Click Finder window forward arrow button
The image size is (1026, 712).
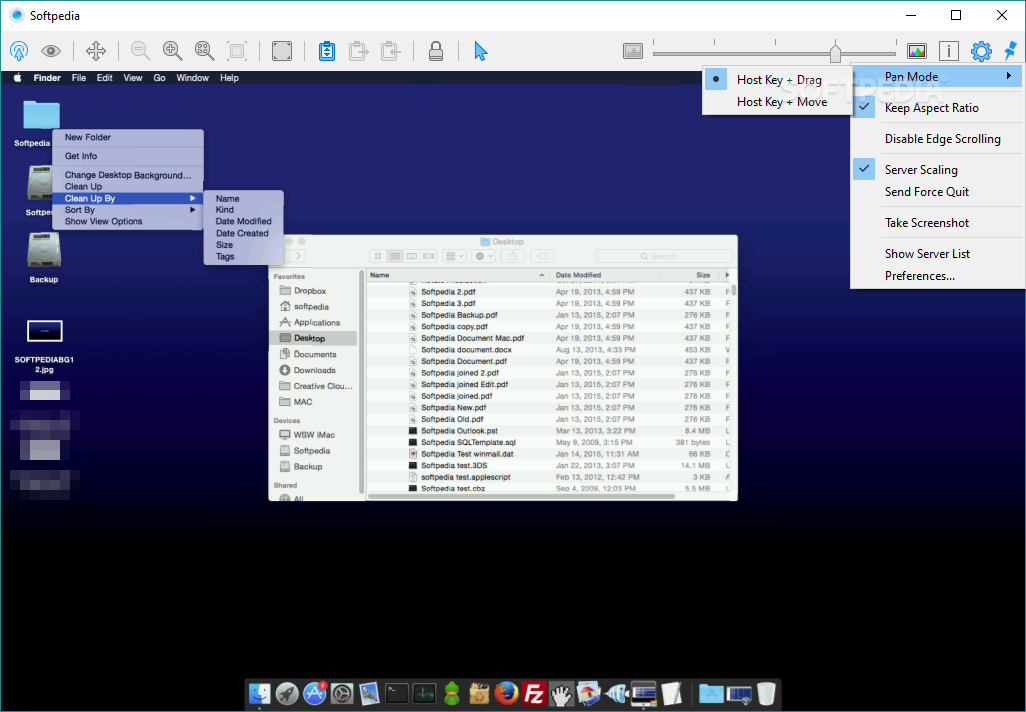click(x=298, y=256)
